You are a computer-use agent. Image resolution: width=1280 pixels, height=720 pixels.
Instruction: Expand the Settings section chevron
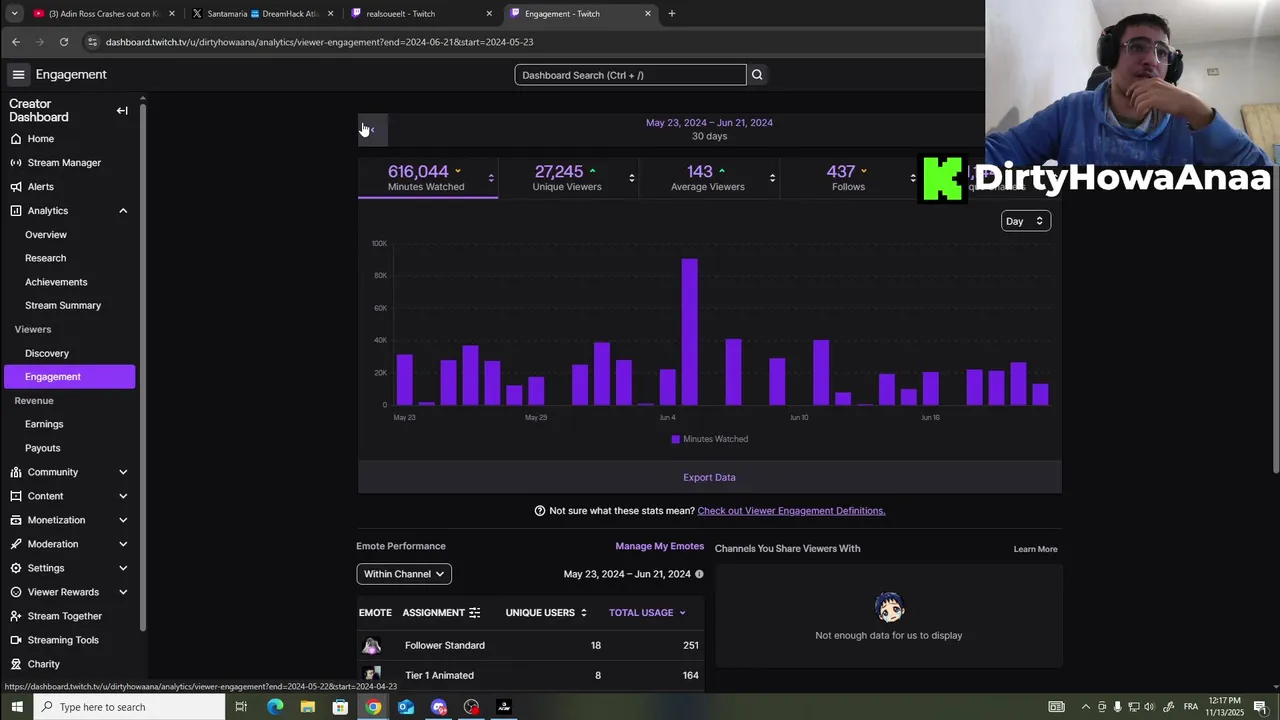click(123, 568)
